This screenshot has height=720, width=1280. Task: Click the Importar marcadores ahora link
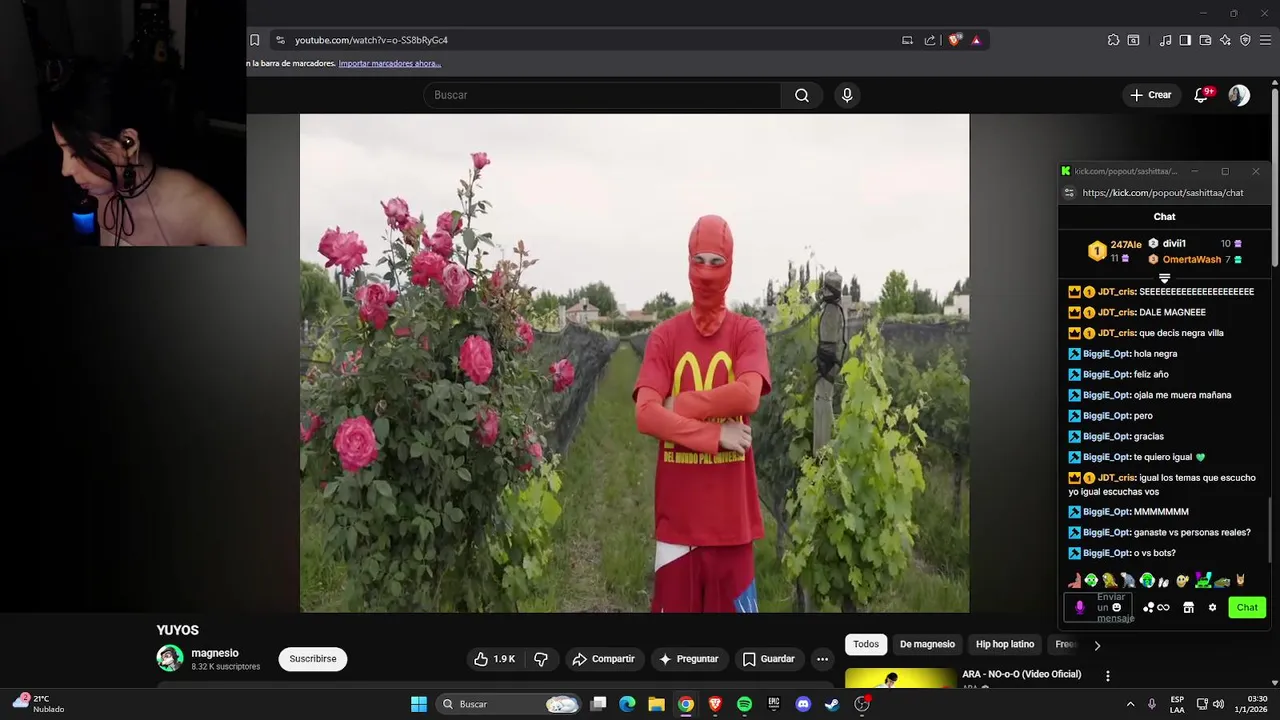(x=390, y=63)
